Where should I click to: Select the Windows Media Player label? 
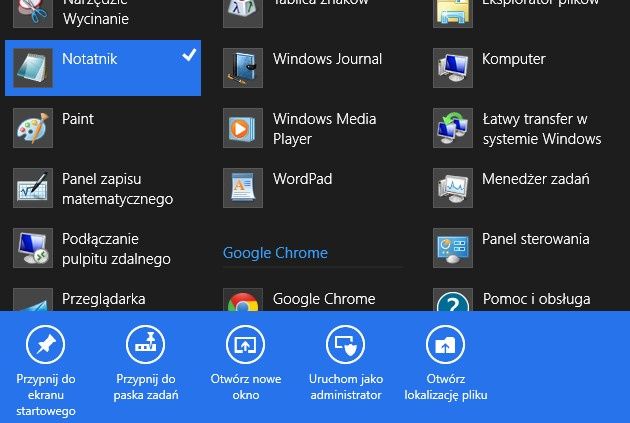tap(325, 129)
